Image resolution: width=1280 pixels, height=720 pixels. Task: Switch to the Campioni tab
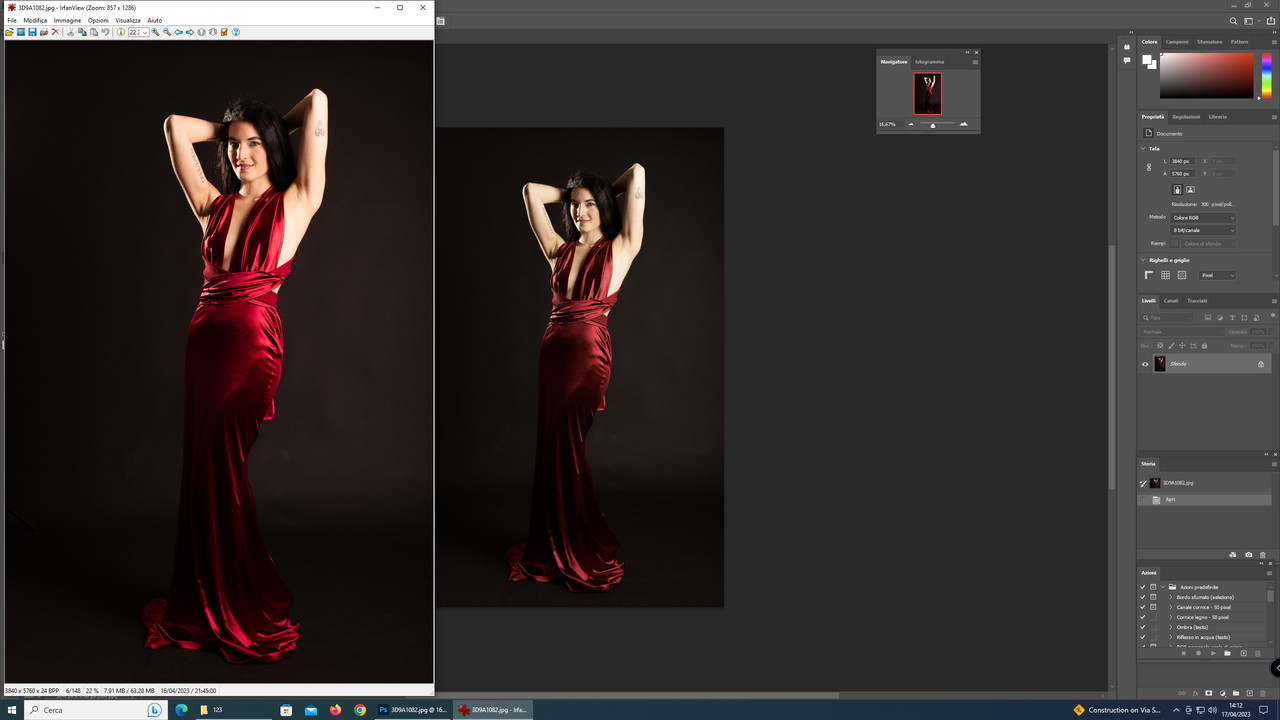point(1177,42)
